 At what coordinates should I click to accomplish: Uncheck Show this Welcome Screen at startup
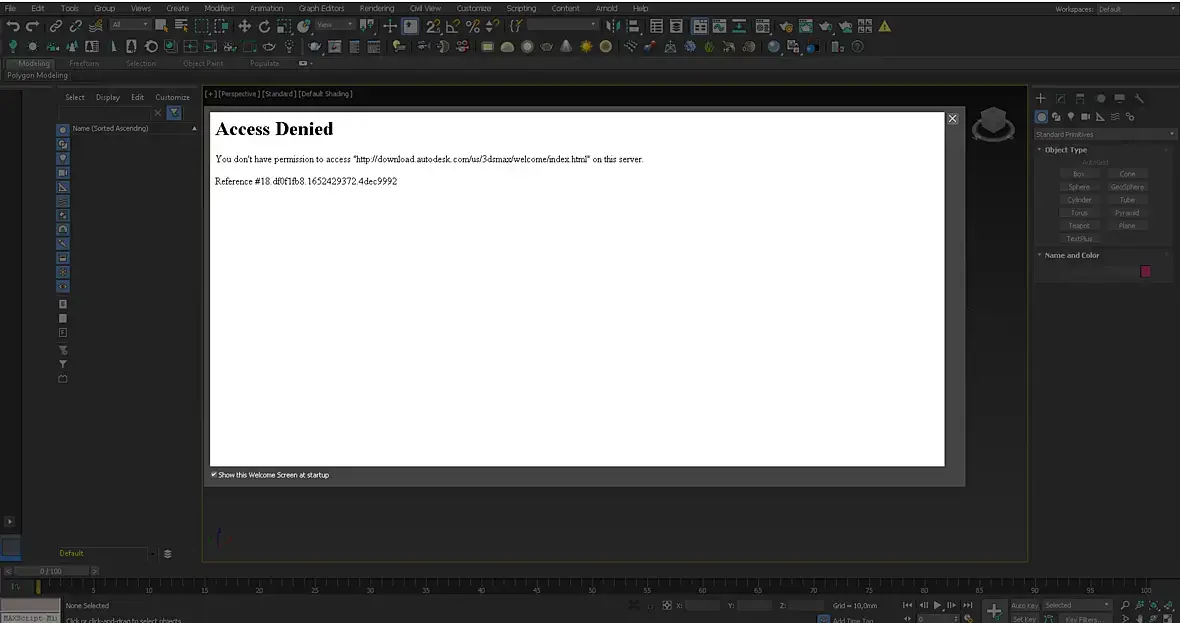214,475
